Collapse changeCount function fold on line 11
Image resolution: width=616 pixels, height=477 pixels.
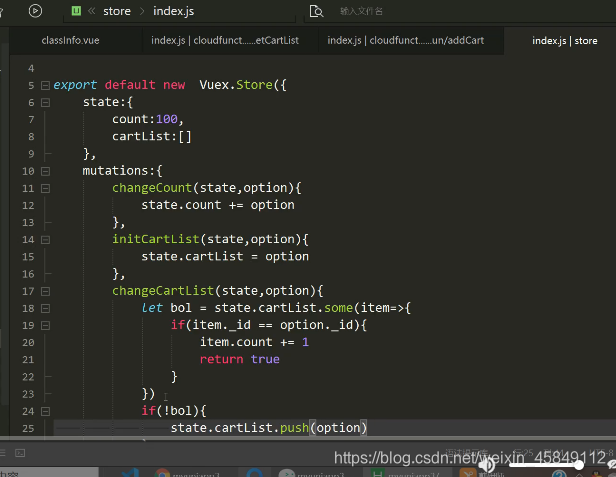tap(46, 189)
